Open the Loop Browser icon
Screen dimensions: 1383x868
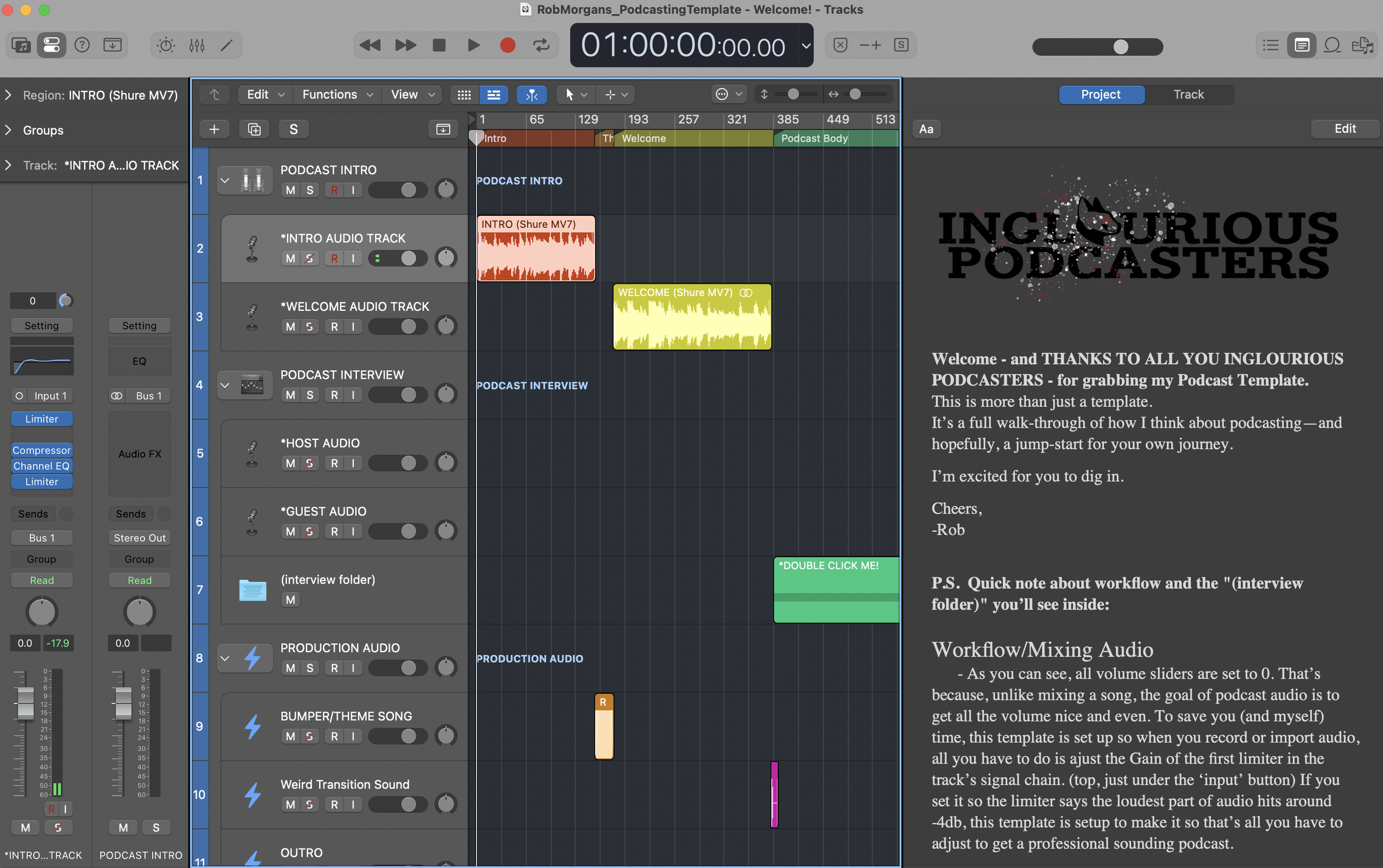(1332, 45)
